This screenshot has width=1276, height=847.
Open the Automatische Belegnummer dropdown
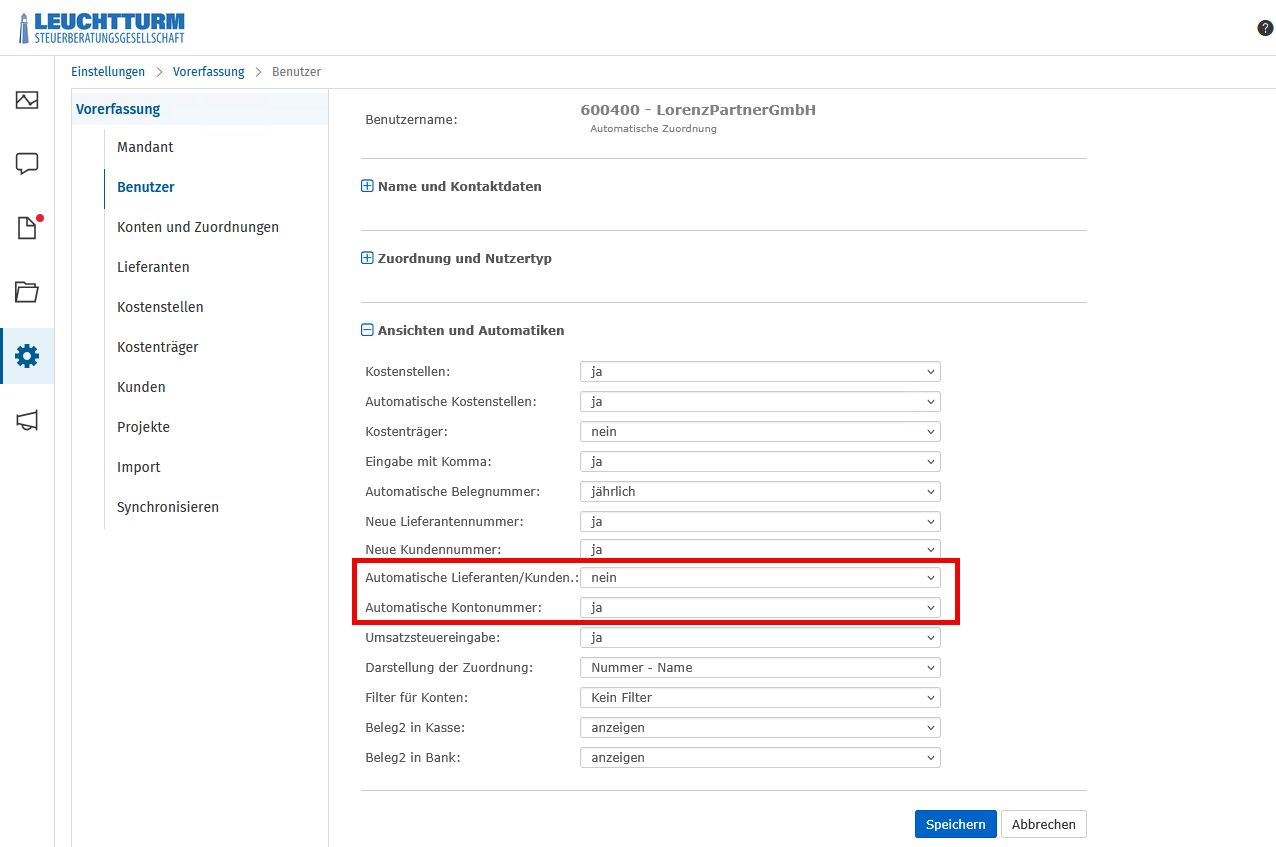[x=760, y=492]
